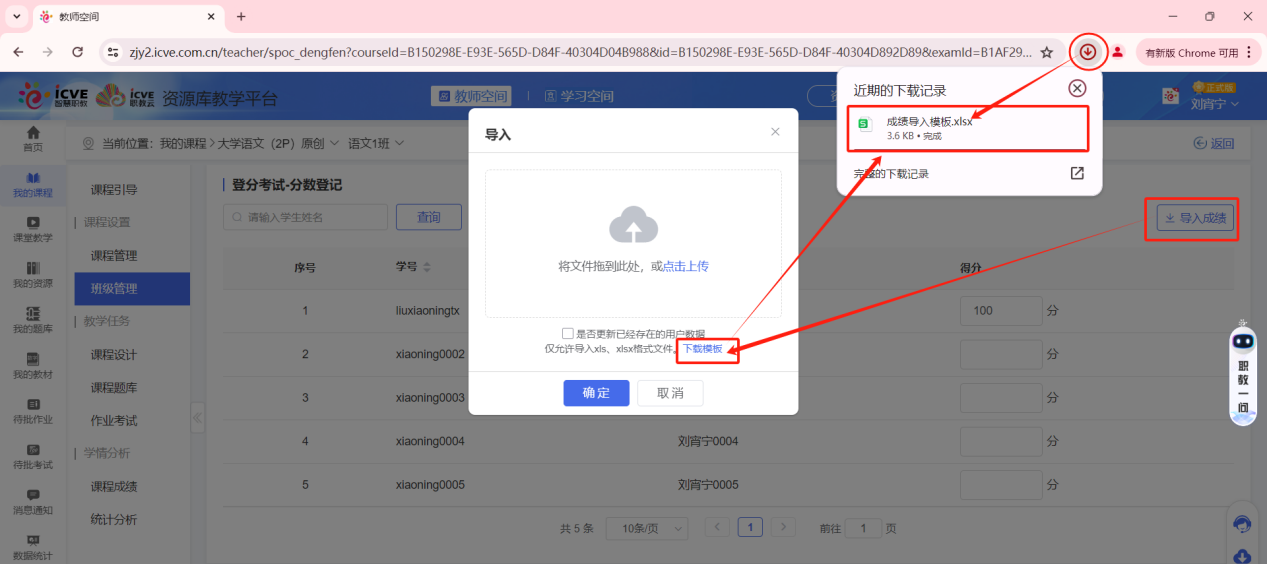
Task: Open the 首页 home icon in sidebar
Action: pos(33,133)
